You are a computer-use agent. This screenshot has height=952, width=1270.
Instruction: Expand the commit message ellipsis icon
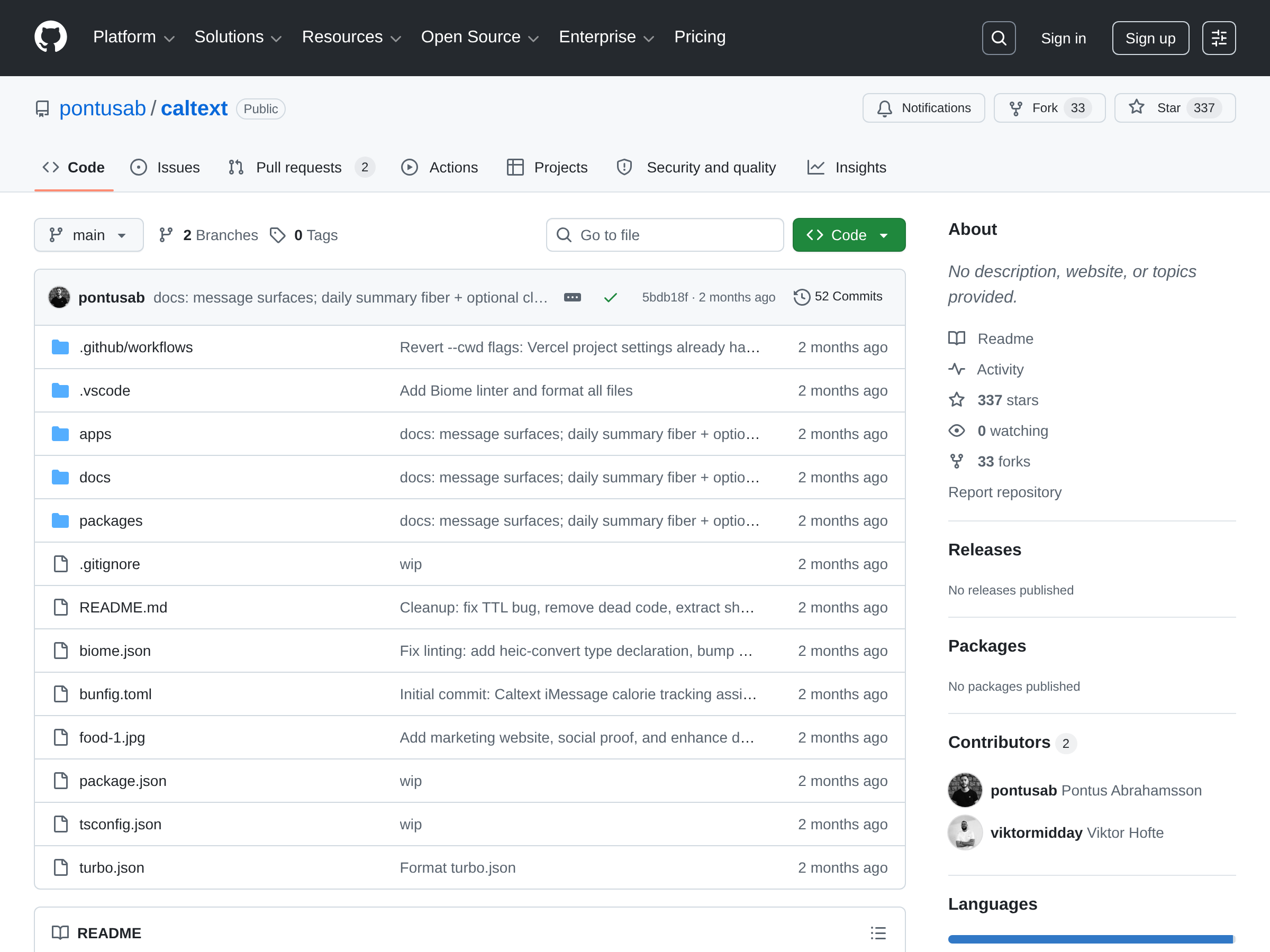point(573,297)
